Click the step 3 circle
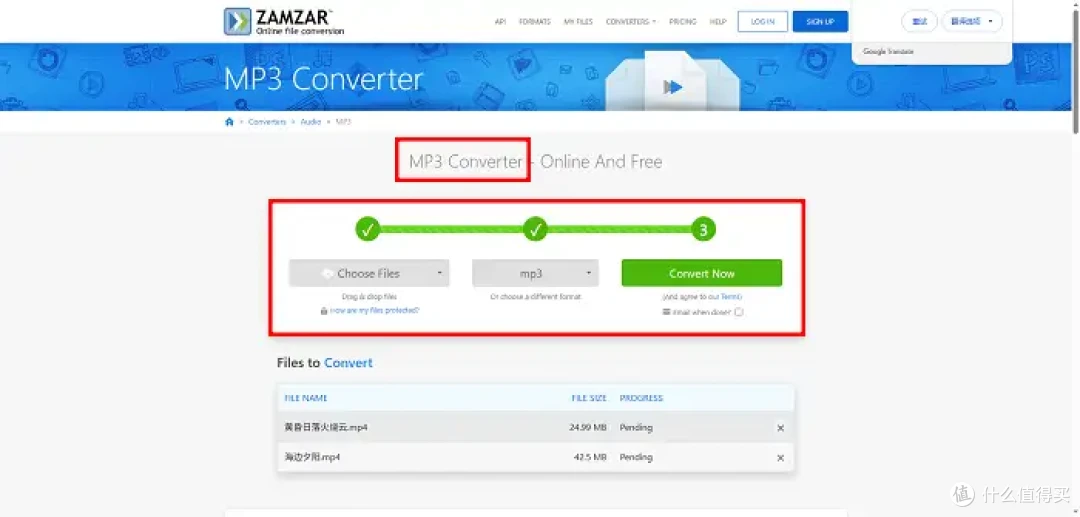Viewport: 1080px width, 517px height. [703, 229]
